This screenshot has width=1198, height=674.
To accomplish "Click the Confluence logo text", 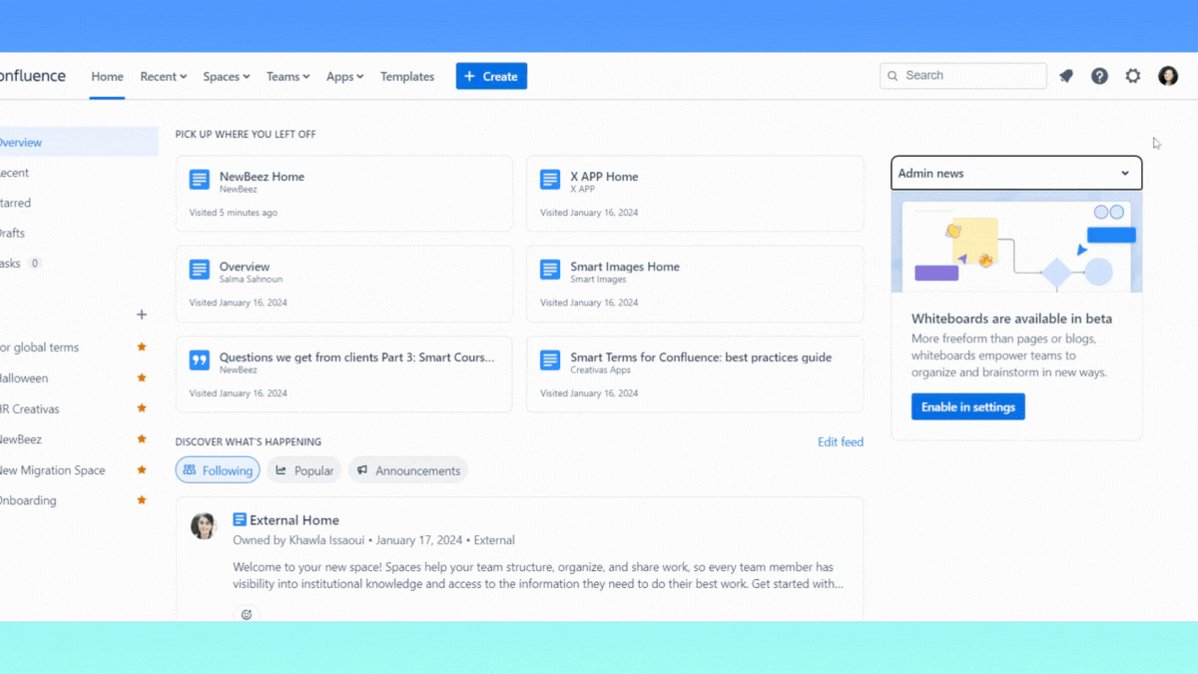I will point(33,76).
